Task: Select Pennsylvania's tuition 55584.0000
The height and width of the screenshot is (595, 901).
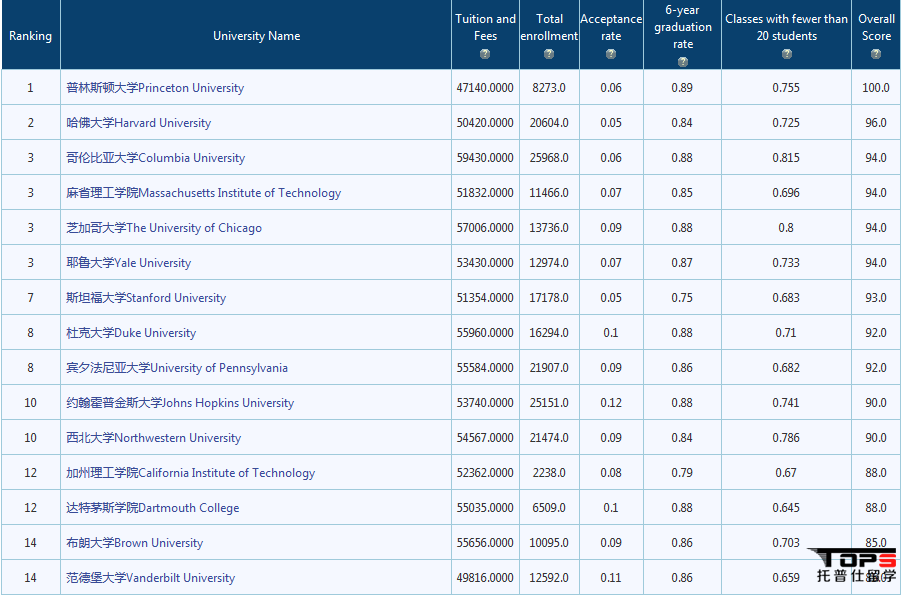Action: point(485,368)
